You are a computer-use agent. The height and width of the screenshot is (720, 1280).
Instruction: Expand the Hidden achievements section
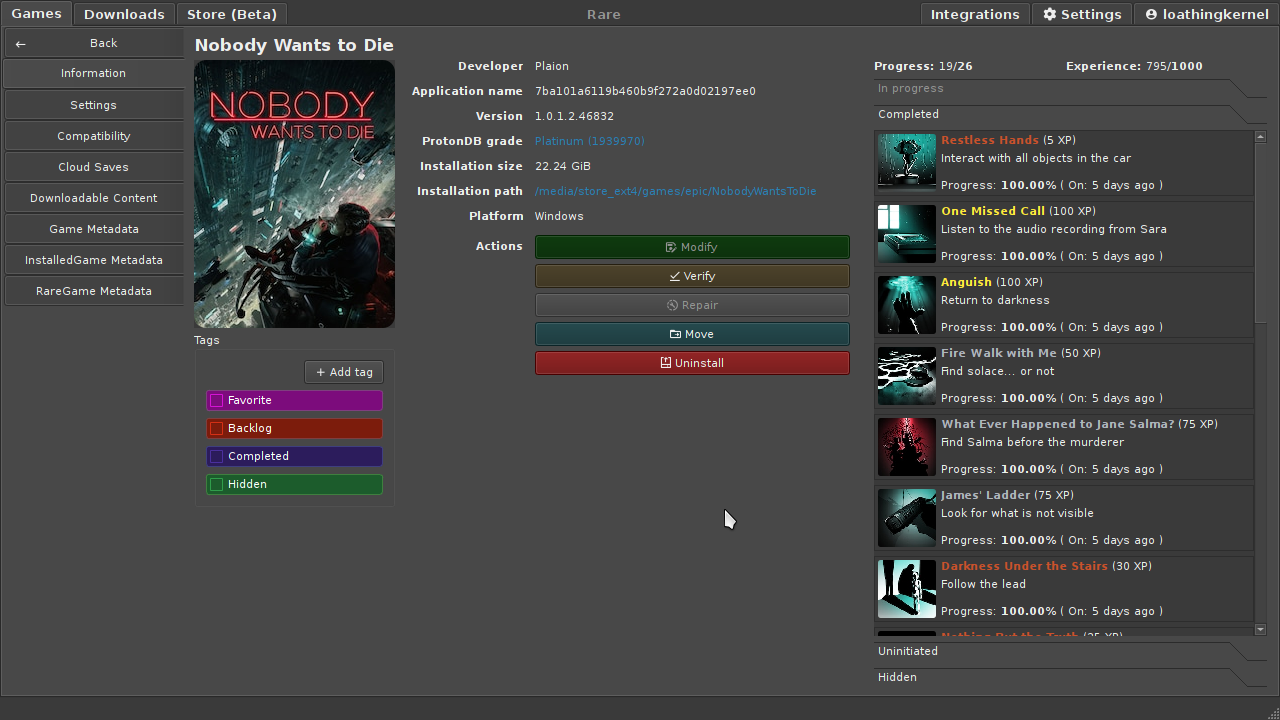click(1070, 677)
